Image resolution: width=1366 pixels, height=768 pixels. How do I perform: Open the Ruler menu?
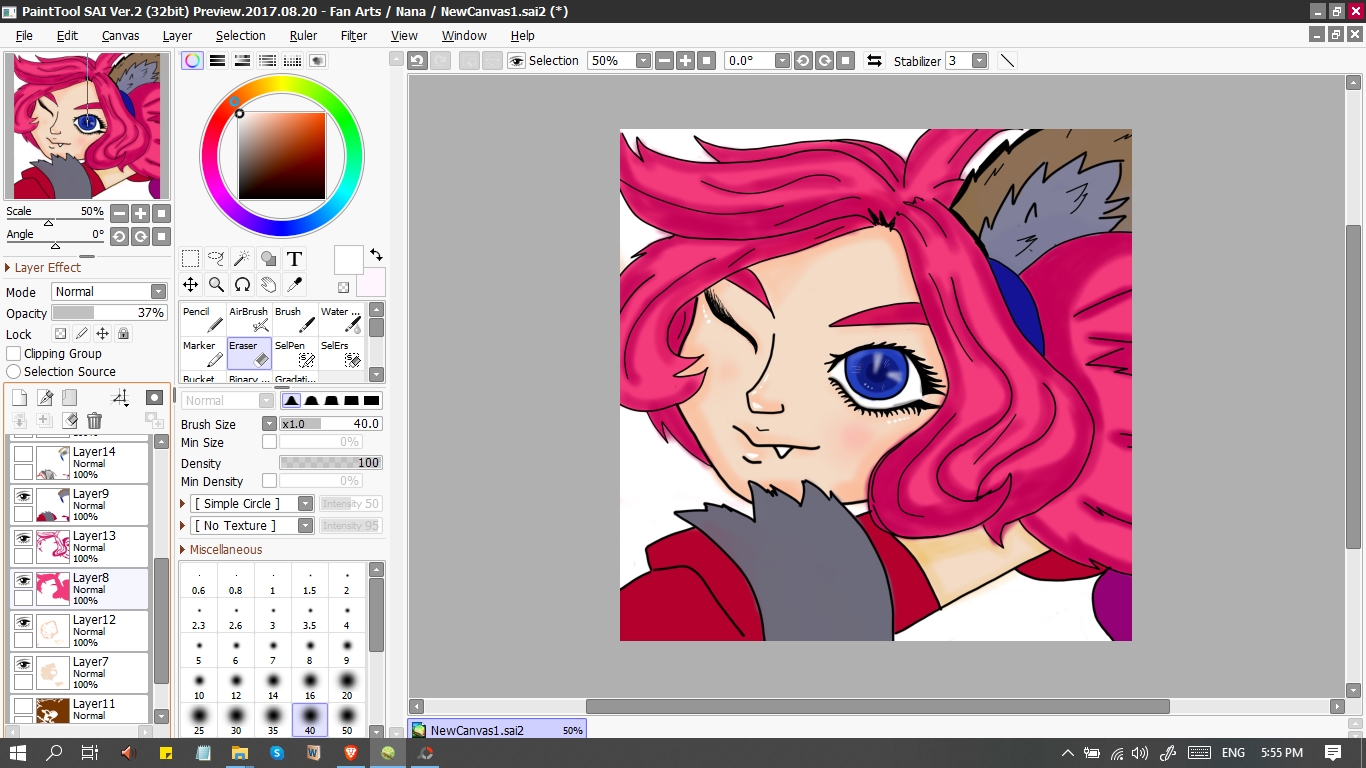pos(303,35)
